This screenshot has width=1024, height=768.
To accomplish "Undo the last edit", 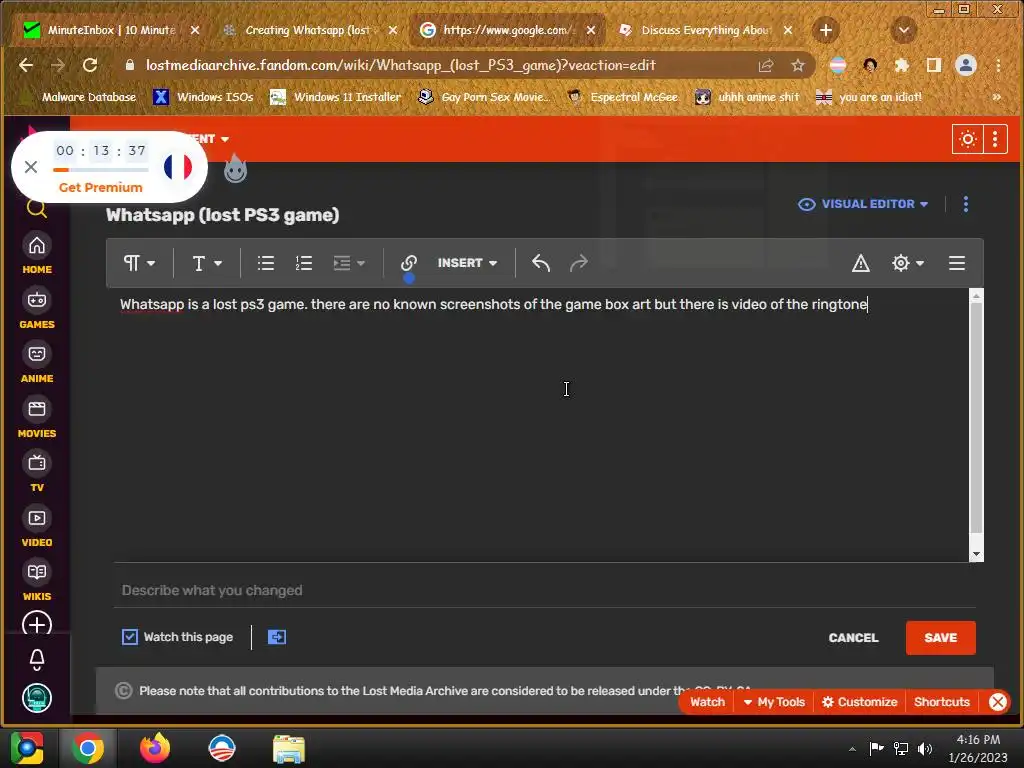I will pyautogui.click(x=541, y=263).
